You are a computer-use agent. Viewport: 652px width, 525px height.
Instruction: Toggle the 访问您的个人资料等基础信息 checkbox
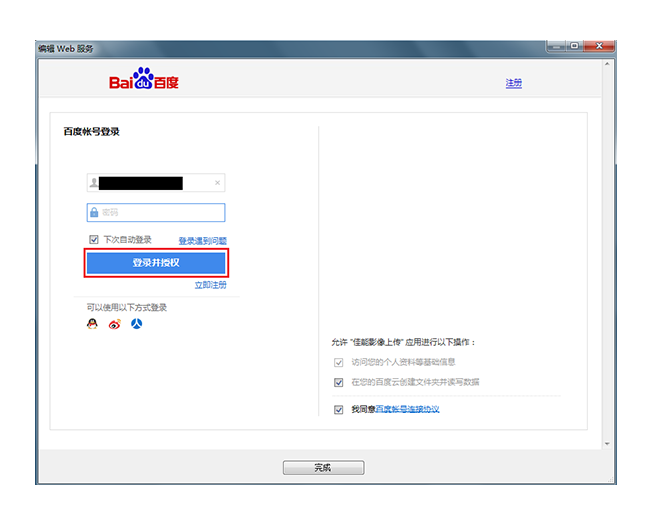coord(338,362)
